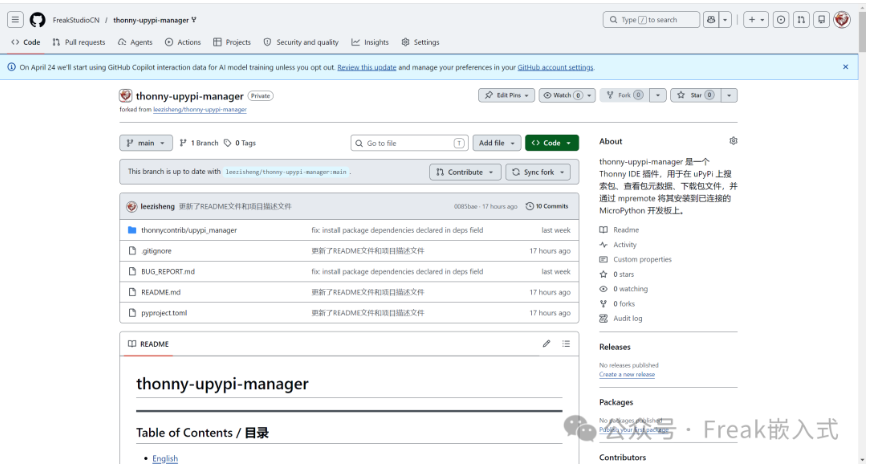Open Security and quality tab

tap(301, 42)
